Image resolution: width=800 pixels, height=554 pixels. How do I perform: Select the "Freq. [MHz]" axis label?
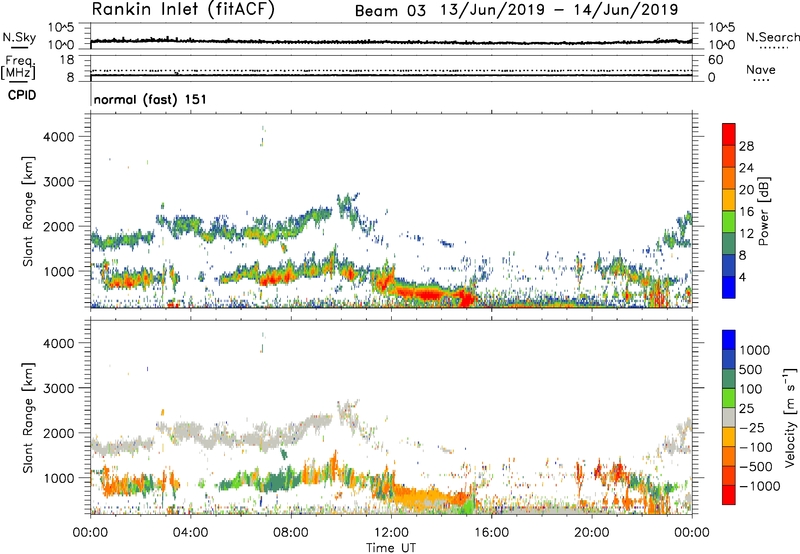tap(19, 67)
